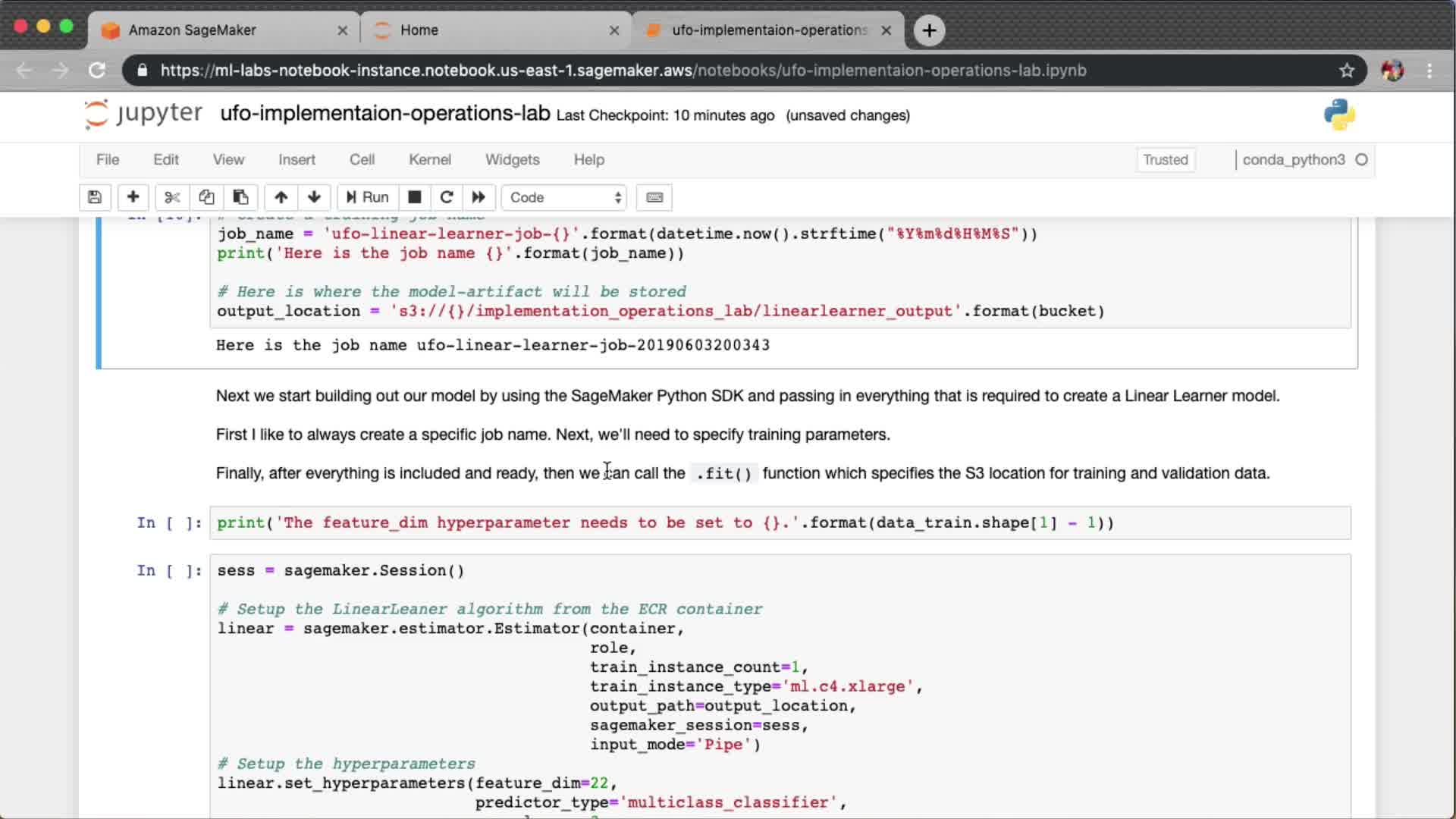The height and width of the screenshot is (819, 1456).
Task: Open the Widgets menu
Action: [x=512, y=159]
